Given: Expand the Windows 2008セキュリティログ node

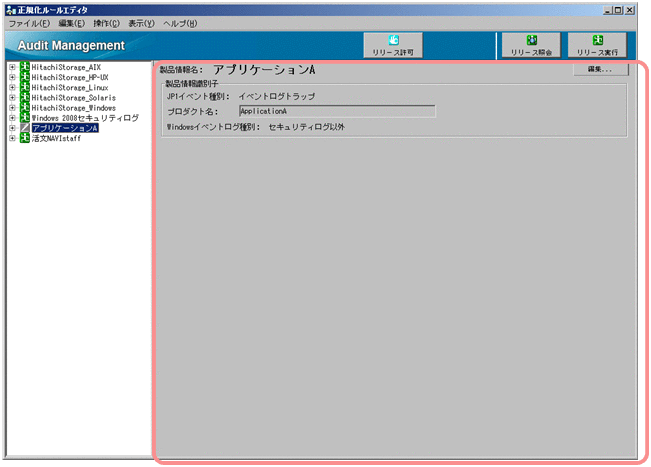Looking at the screenshot, I should pos(12,118).
